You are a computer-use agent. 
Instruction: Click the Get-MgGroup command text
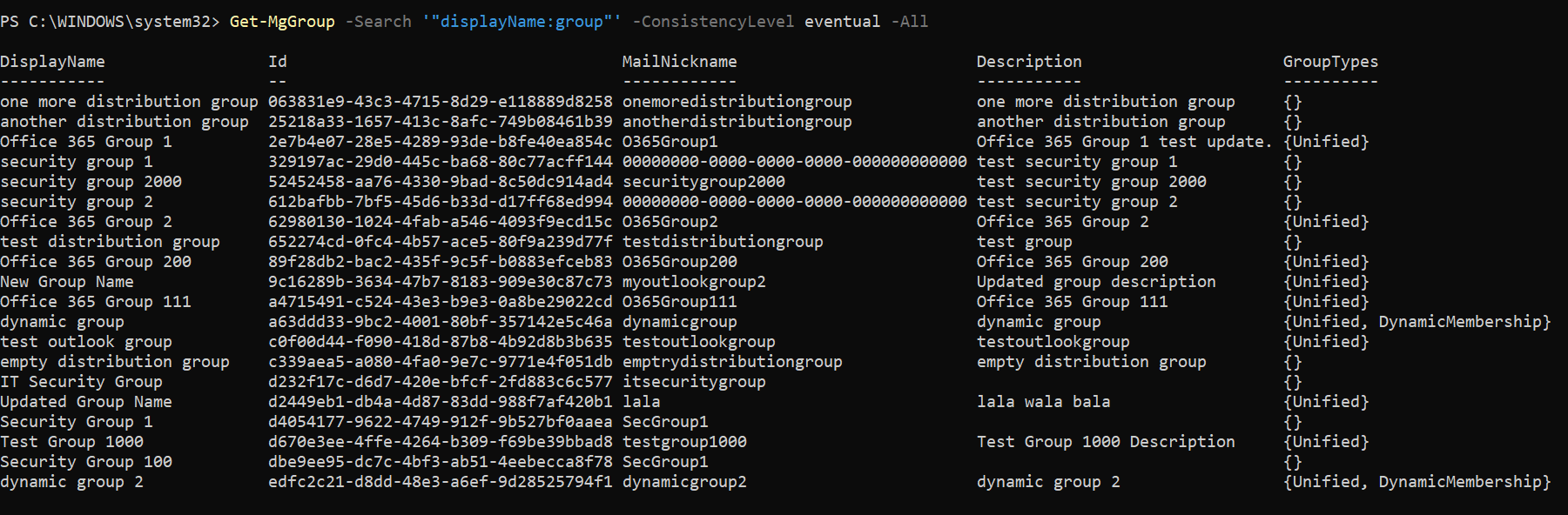281,22
